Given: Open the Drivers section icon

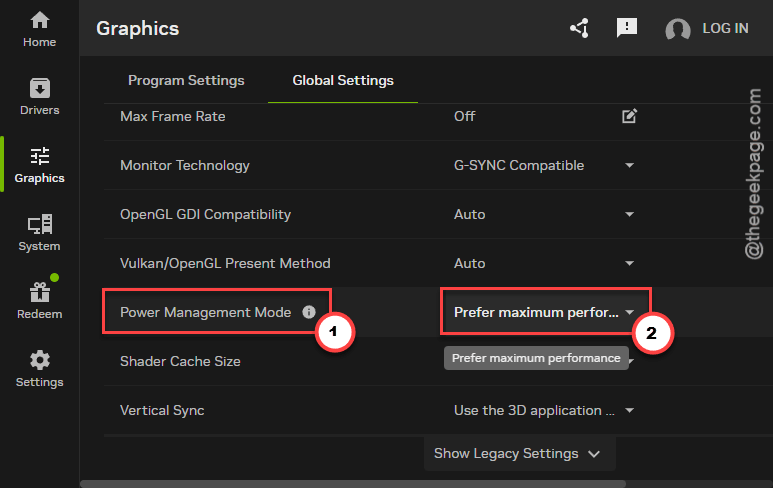Looking at the screenshot, I should (x=39, y=89).
